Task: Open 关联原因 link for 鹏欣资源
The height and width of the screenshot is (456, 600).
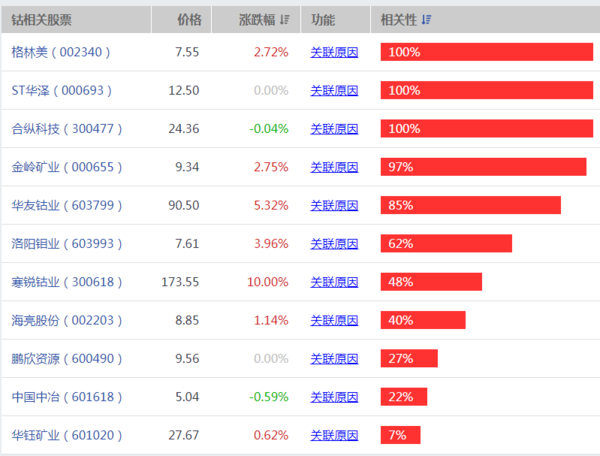Action: [334, 358]
